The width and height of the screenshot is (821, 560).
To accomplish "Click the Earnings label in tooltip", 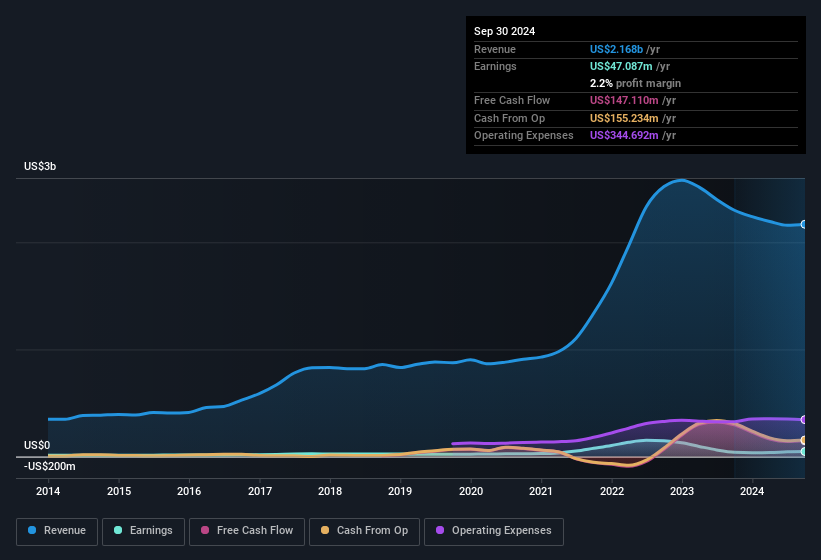I will (495, 66).
